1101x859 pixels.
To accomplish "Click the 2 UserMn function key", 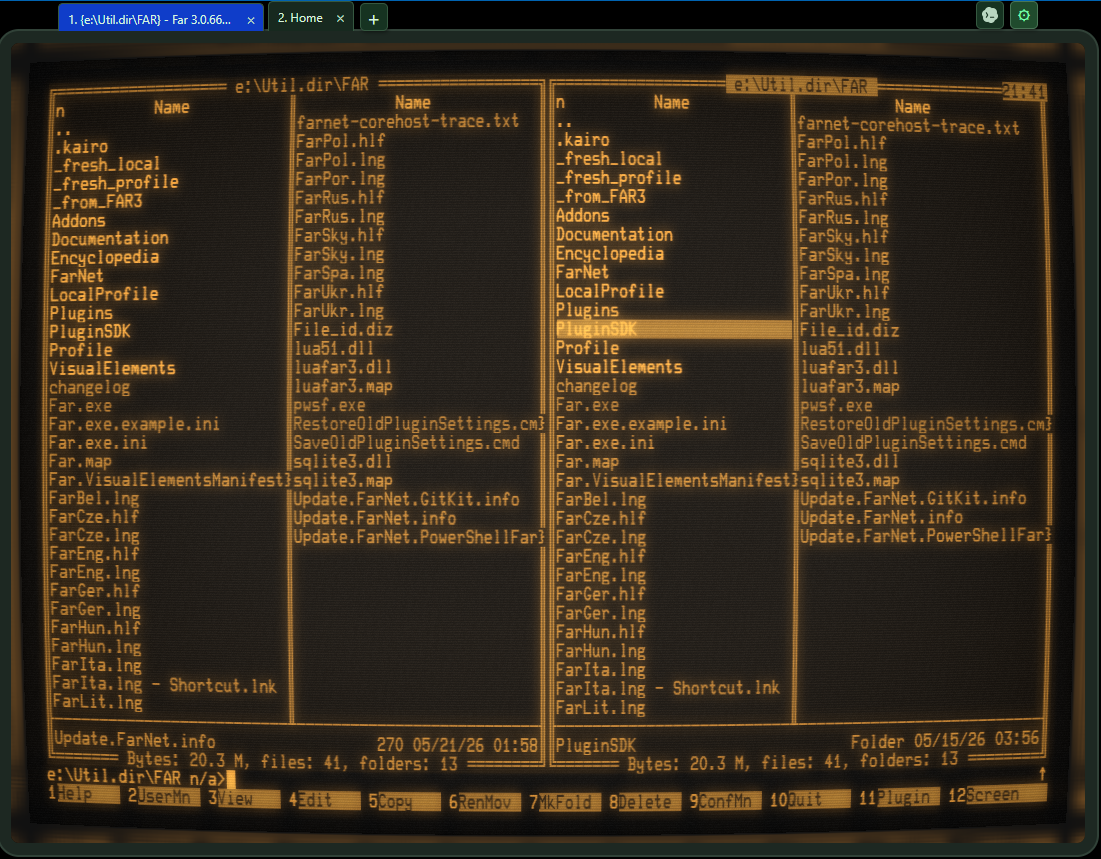I will pyautogui.click(x=163, y=796).
